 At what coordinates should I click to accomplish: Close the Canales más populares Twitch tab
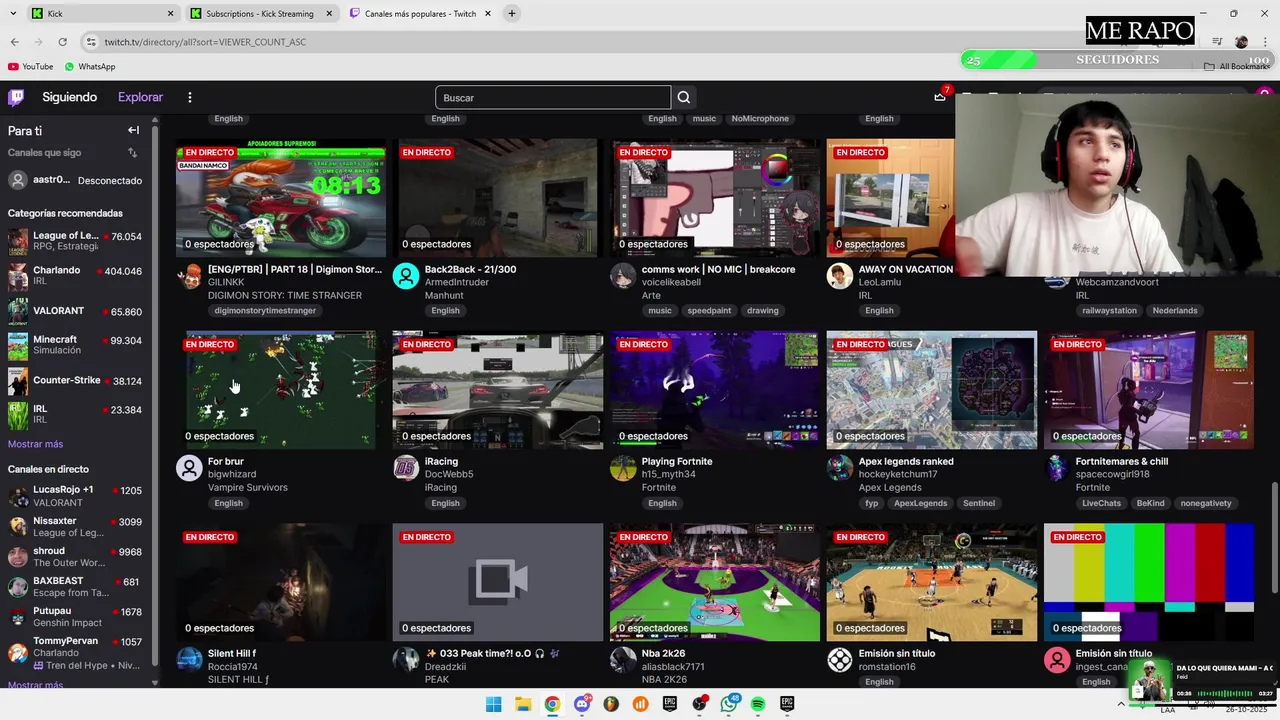[487, 14]
